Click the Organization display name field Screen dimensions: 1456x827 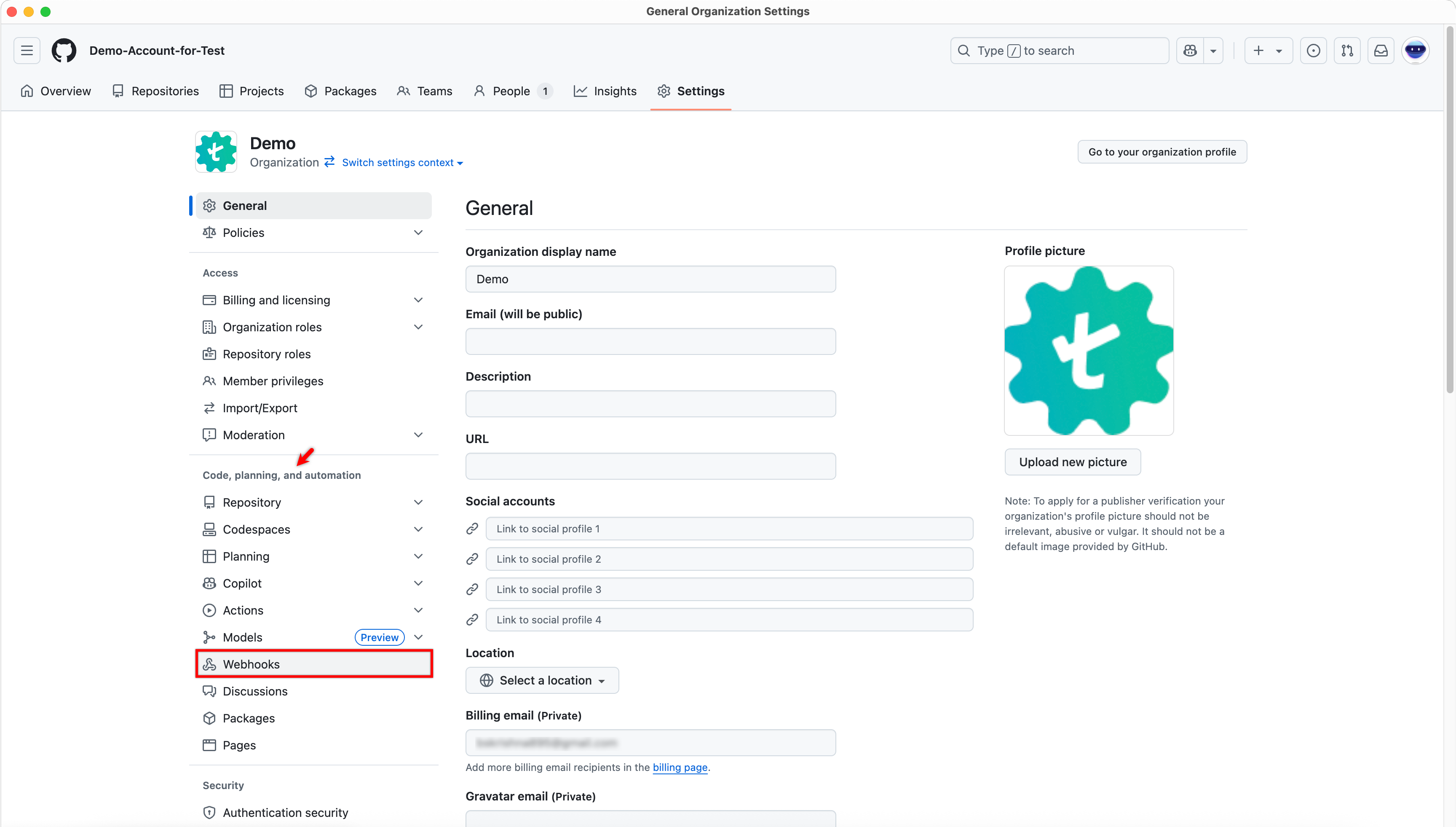pos(650,279)
